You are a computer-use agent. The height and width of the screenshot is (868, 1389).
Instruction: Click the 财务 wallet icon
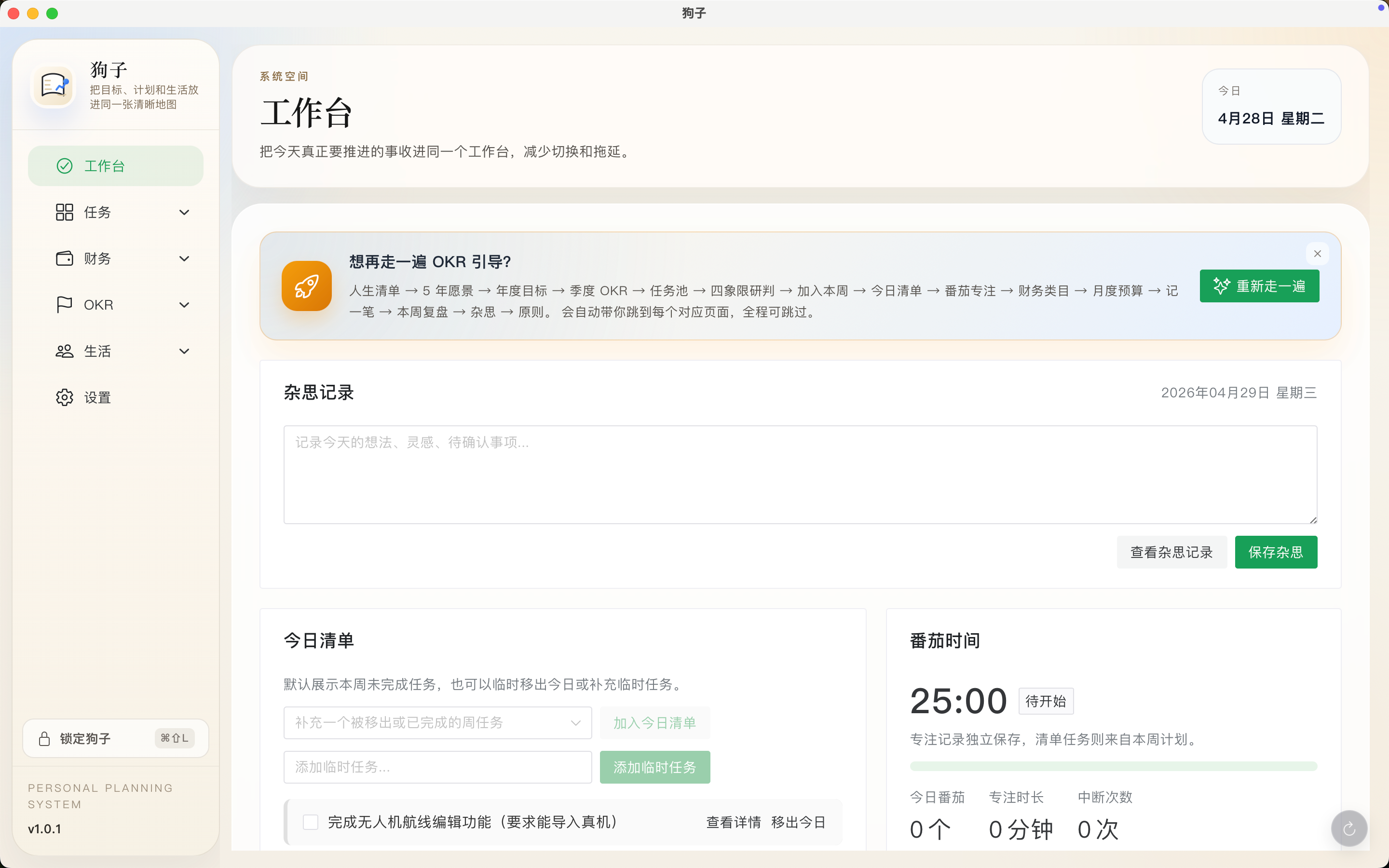tap(64, 258)
